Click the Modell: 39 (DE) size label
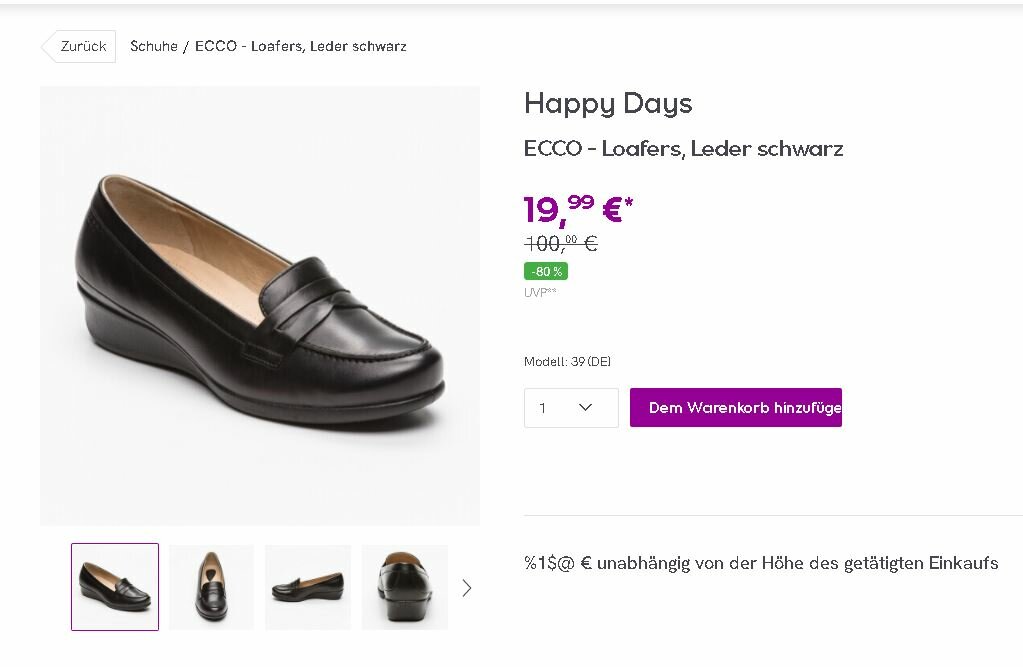 tap(567, 362)
